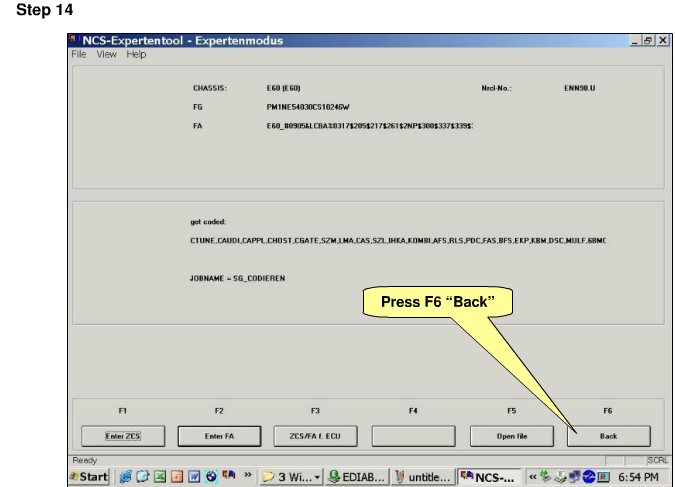Launch PowerPoint from quick launch bar
This screenshot has height=487, width=675.
pyautogui.click(x=177, y=477)
